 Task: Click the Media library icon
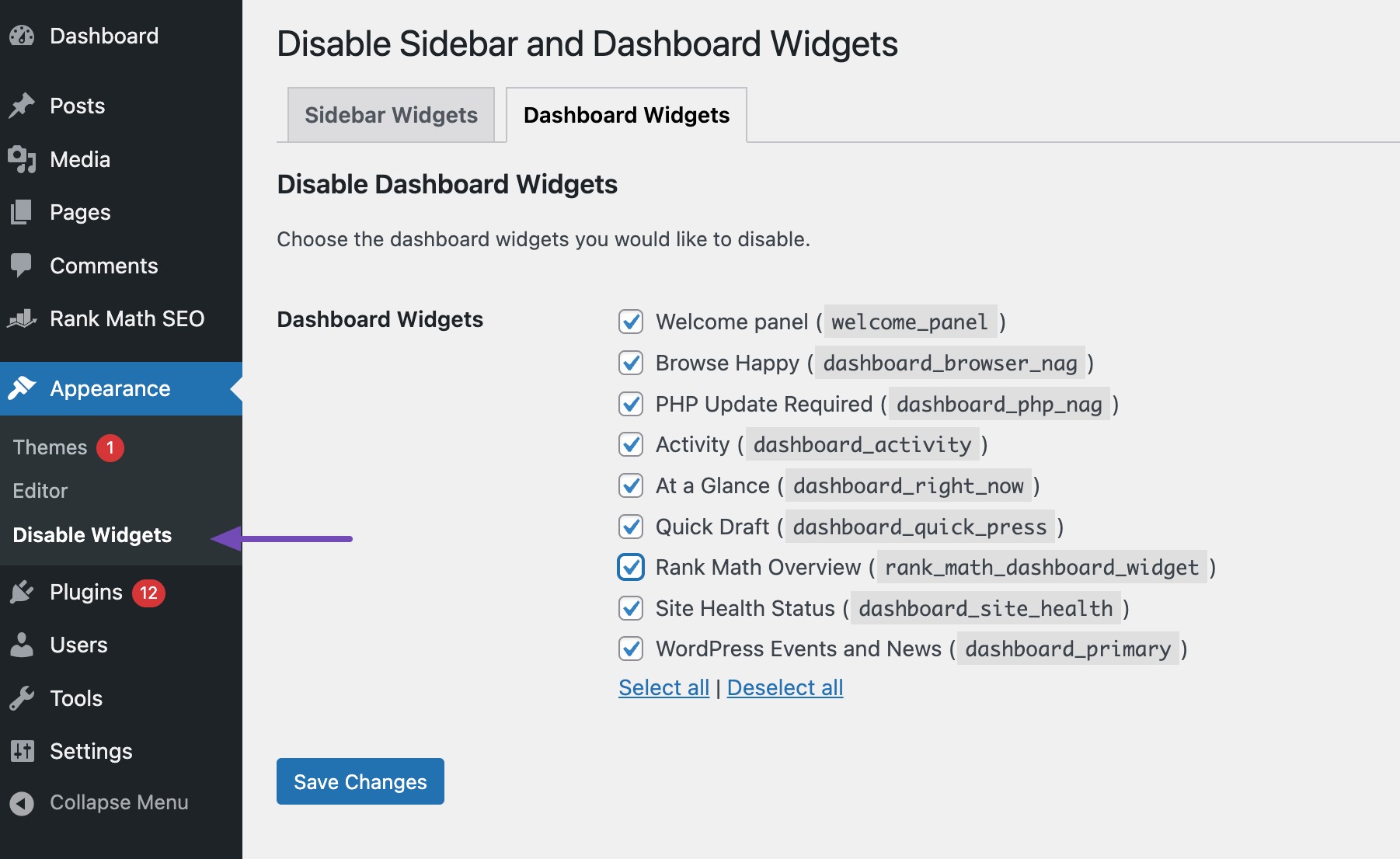pos(22,159)
